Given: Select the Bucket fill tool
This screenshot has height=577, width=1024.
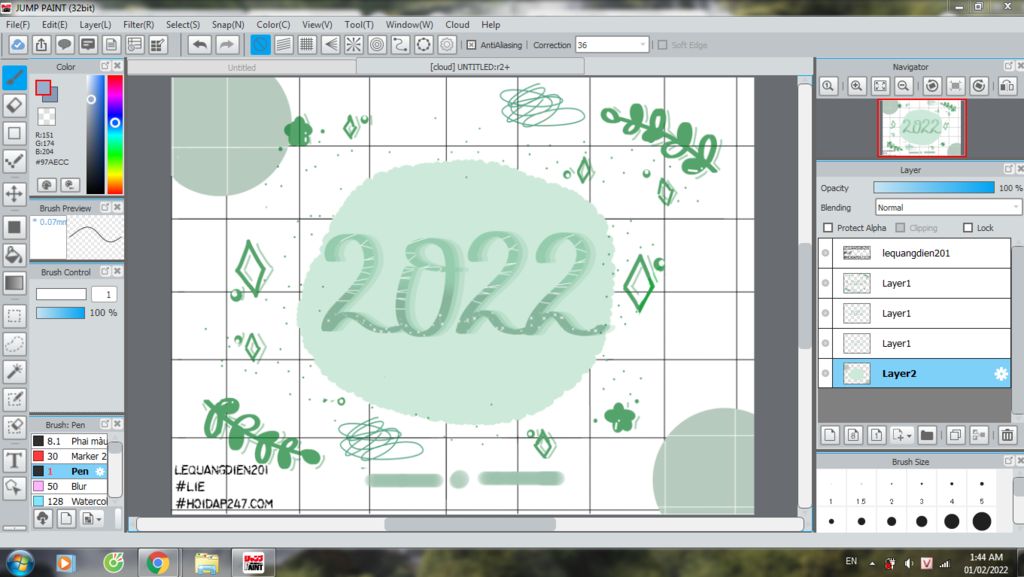Looking at the screenshot, I should coord(14,255).
